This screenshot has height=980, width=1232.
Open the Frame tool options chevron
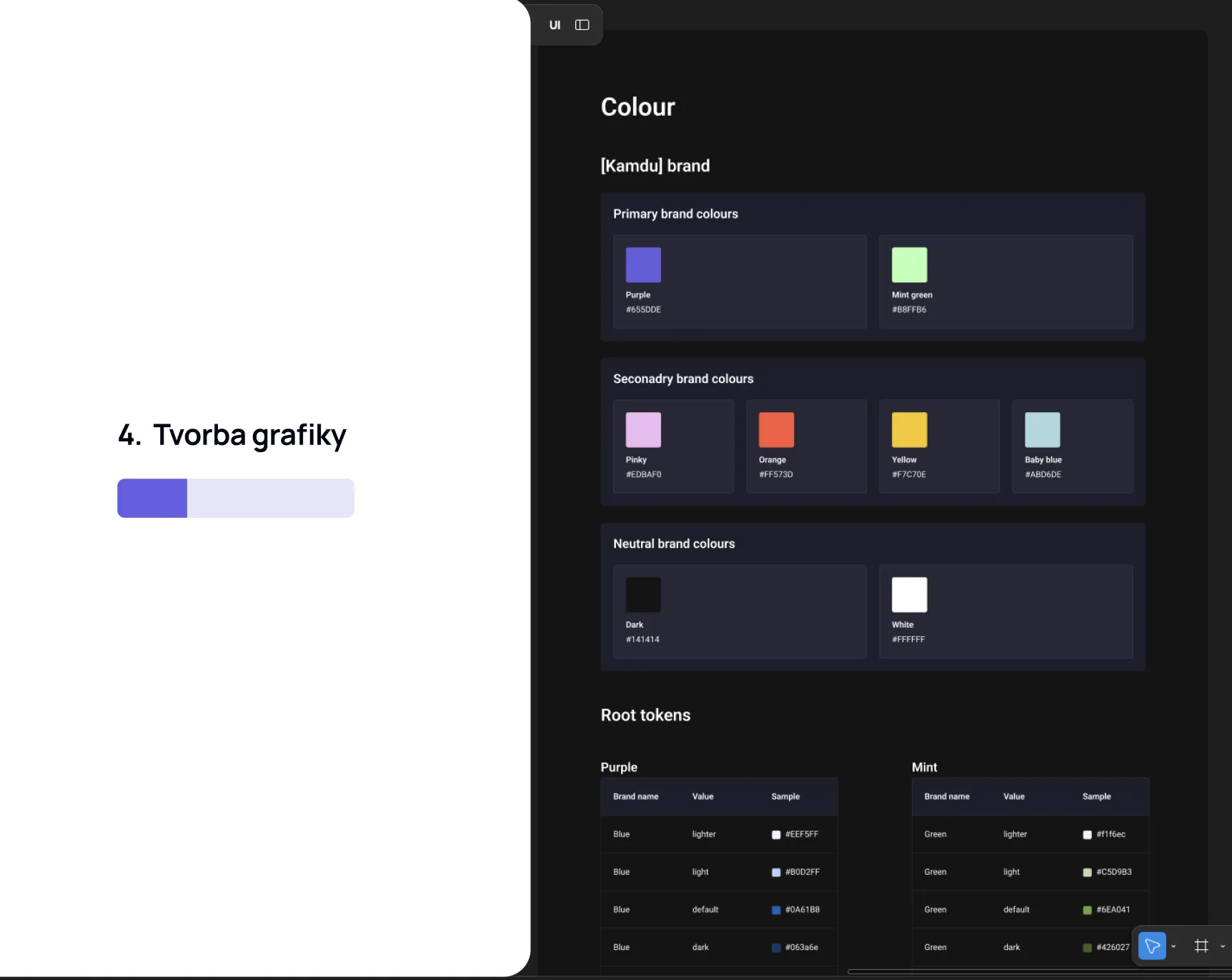coord(1223,946)
